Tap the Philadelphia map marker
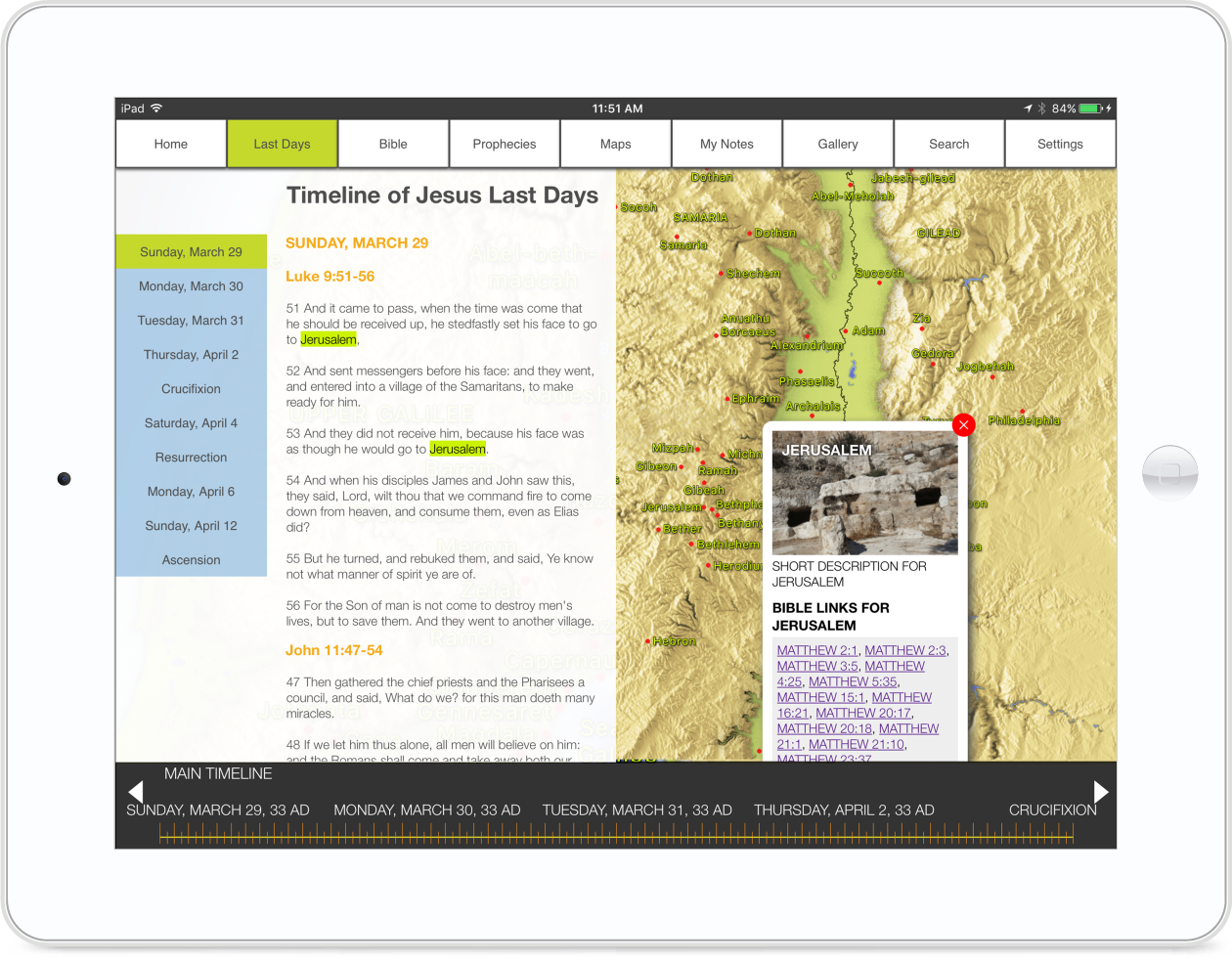The height and width of the screenshot is (962, 1232). (x=1023, y=413)
